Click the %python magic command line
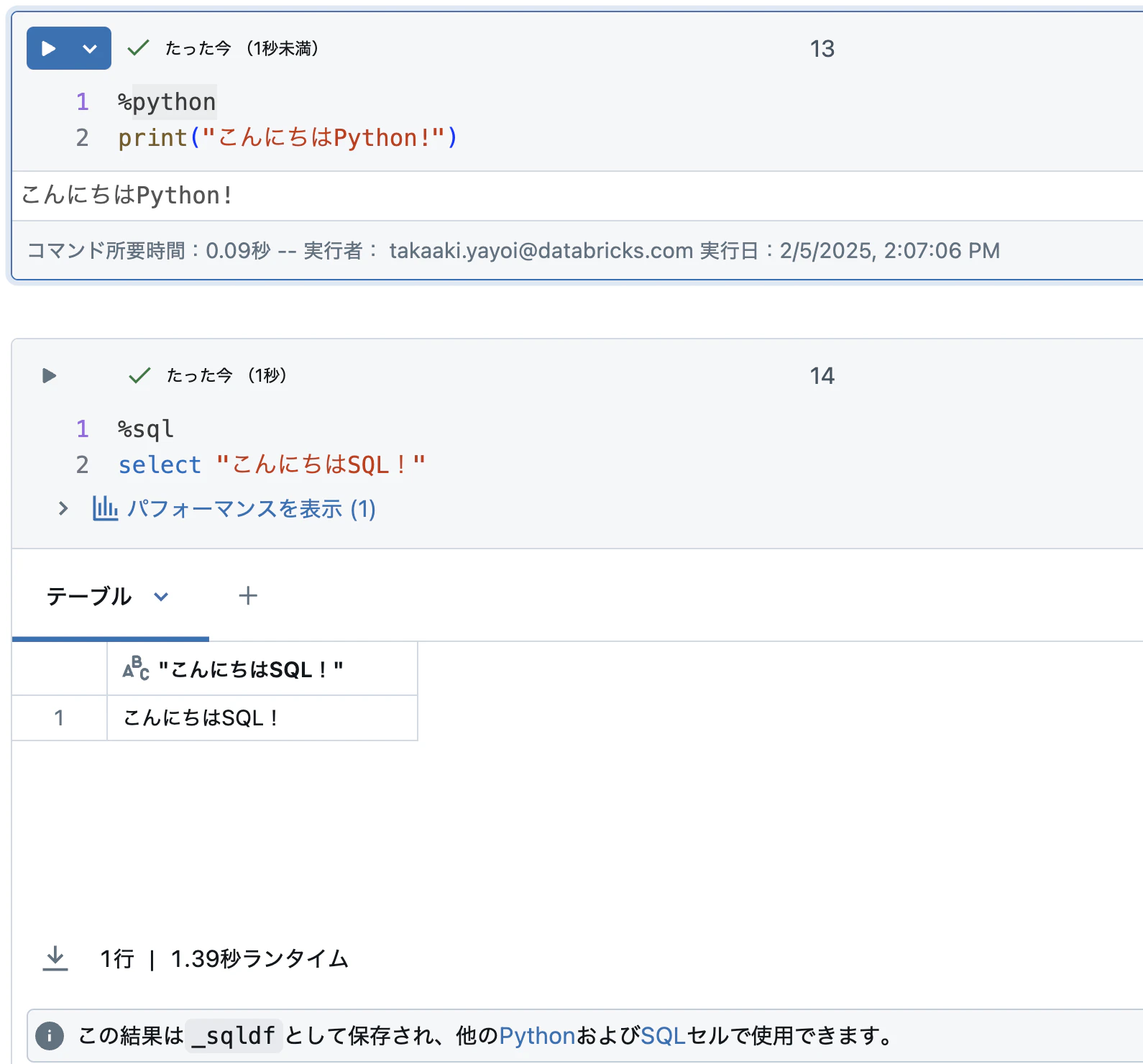The width and height of the screenshot is (1143, 1064). [x=167, y=102]
